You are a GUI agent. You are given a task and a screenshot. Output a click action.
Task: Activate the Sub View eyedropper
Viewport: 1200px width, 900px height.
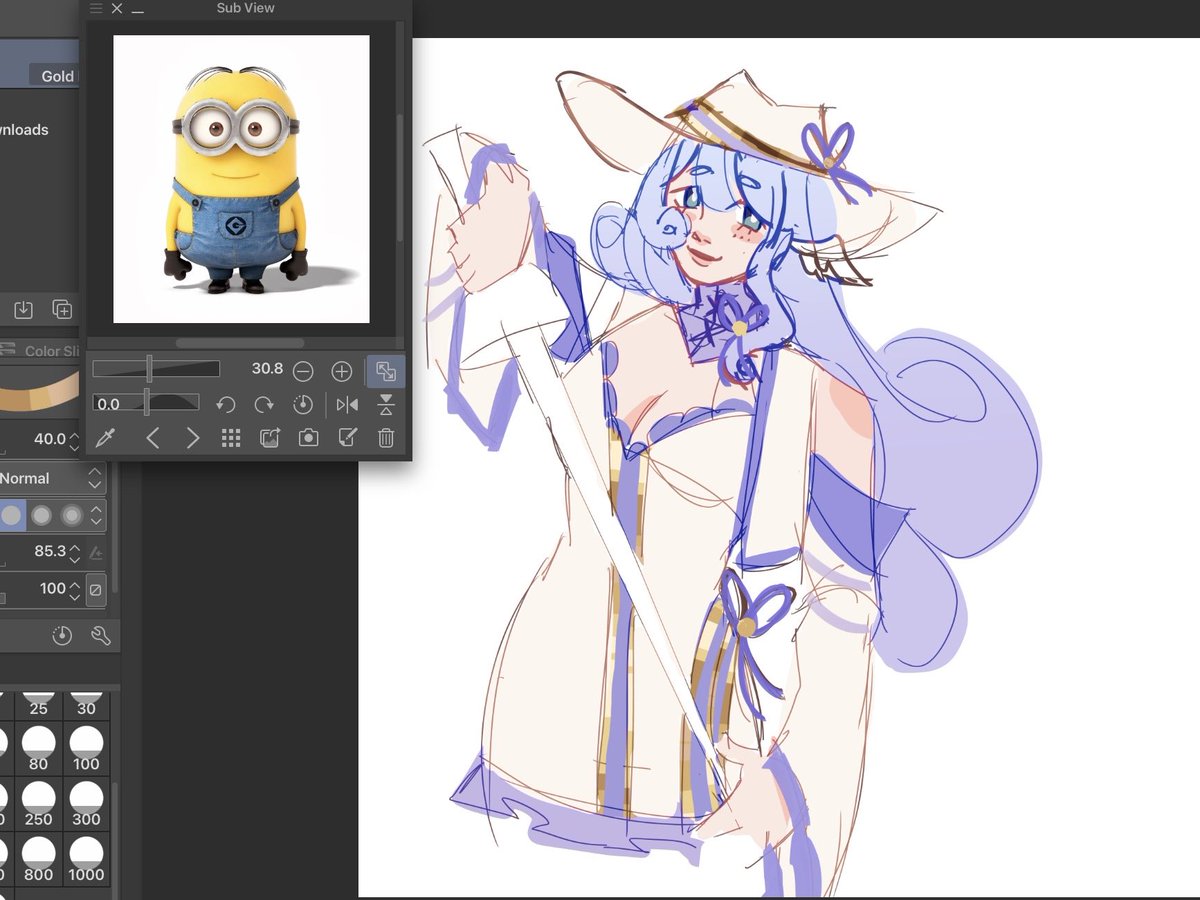(x=104, y=438)
